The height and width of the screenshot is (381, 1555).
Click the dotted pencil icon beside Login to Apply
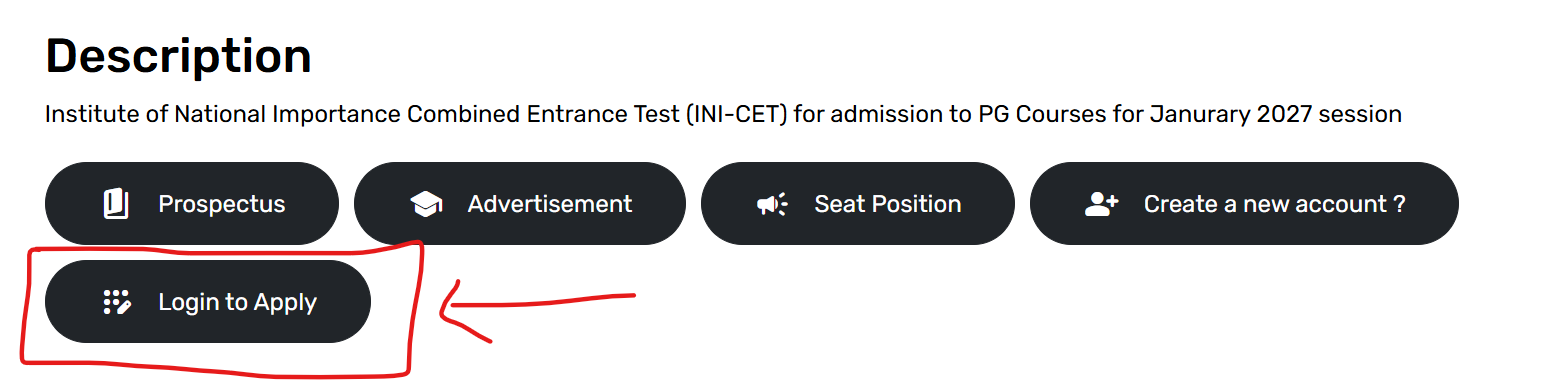point(118,302)
